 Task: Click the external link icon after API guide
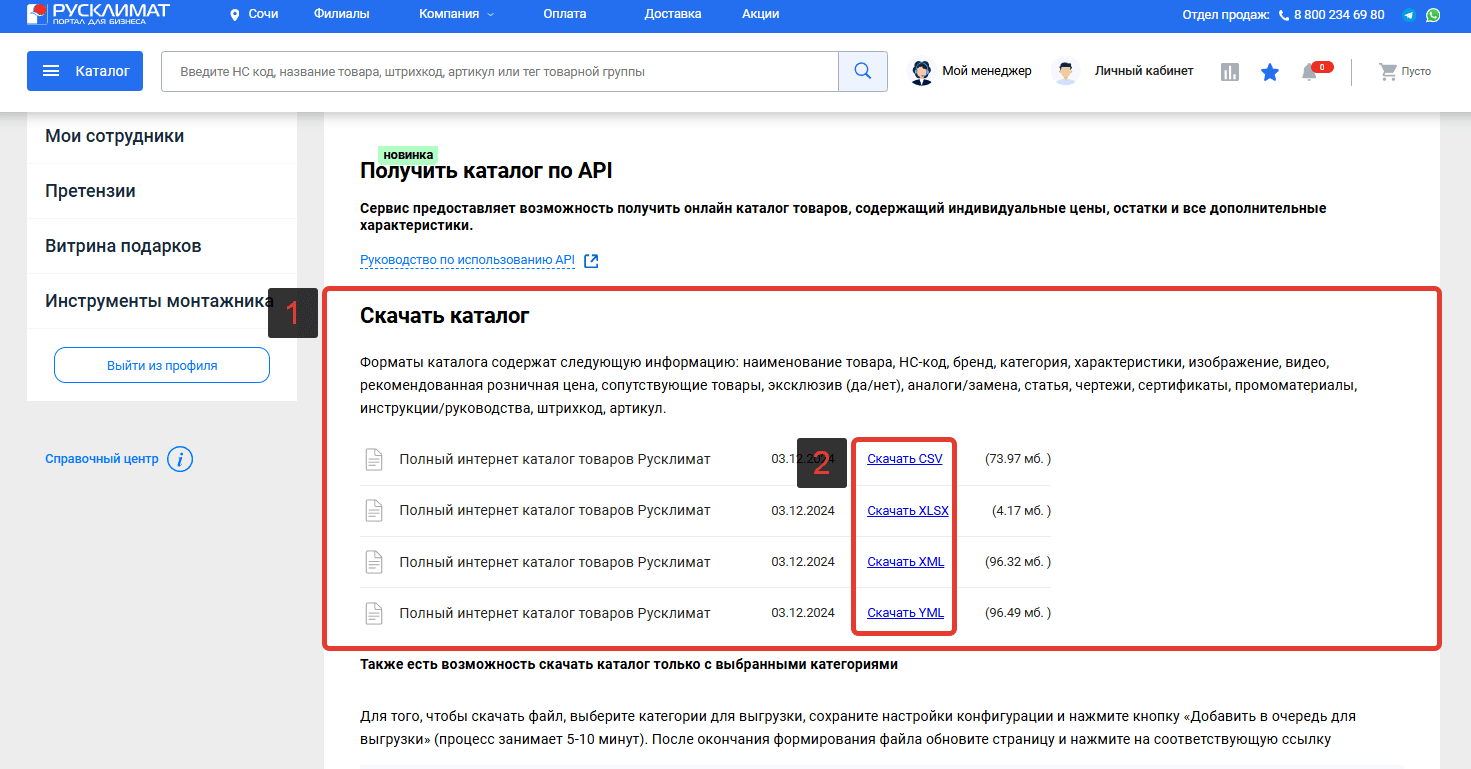tap(591, 261)
